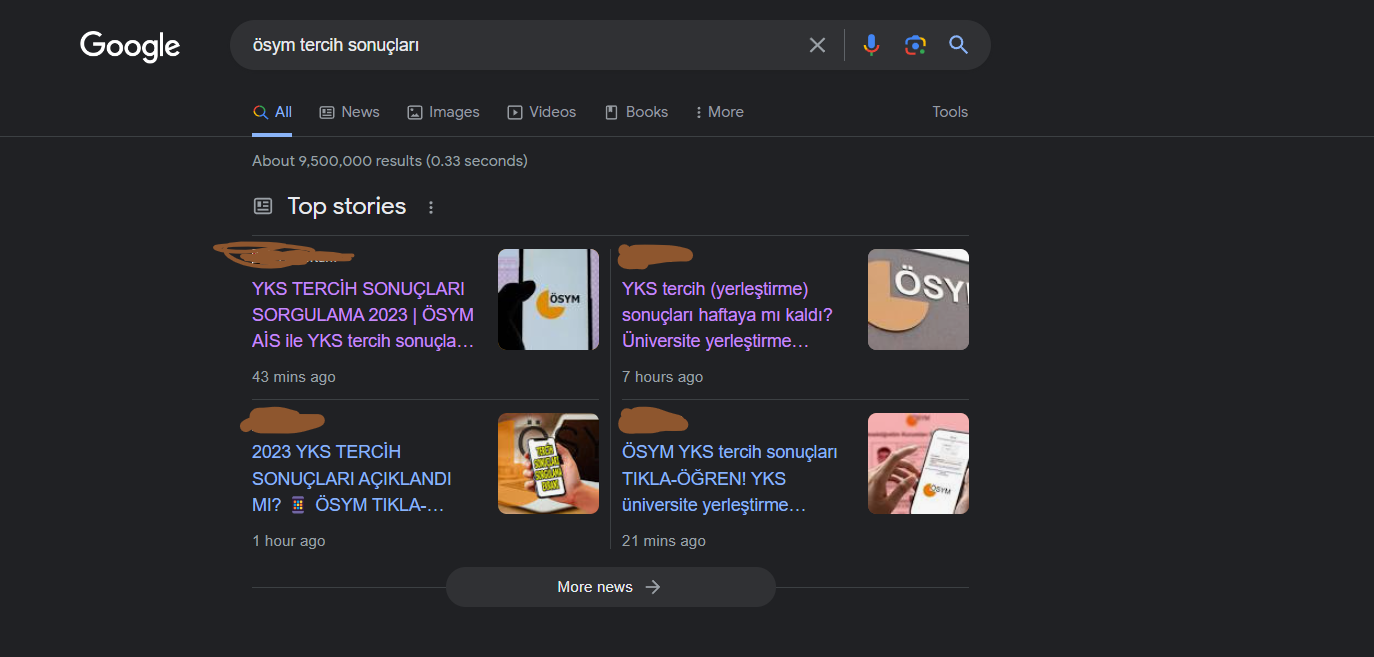Click the thumbnail of the SORGULAMA 2023 story
The width and height of the screenshot is (1374, 657).
(x=548, y=300)
